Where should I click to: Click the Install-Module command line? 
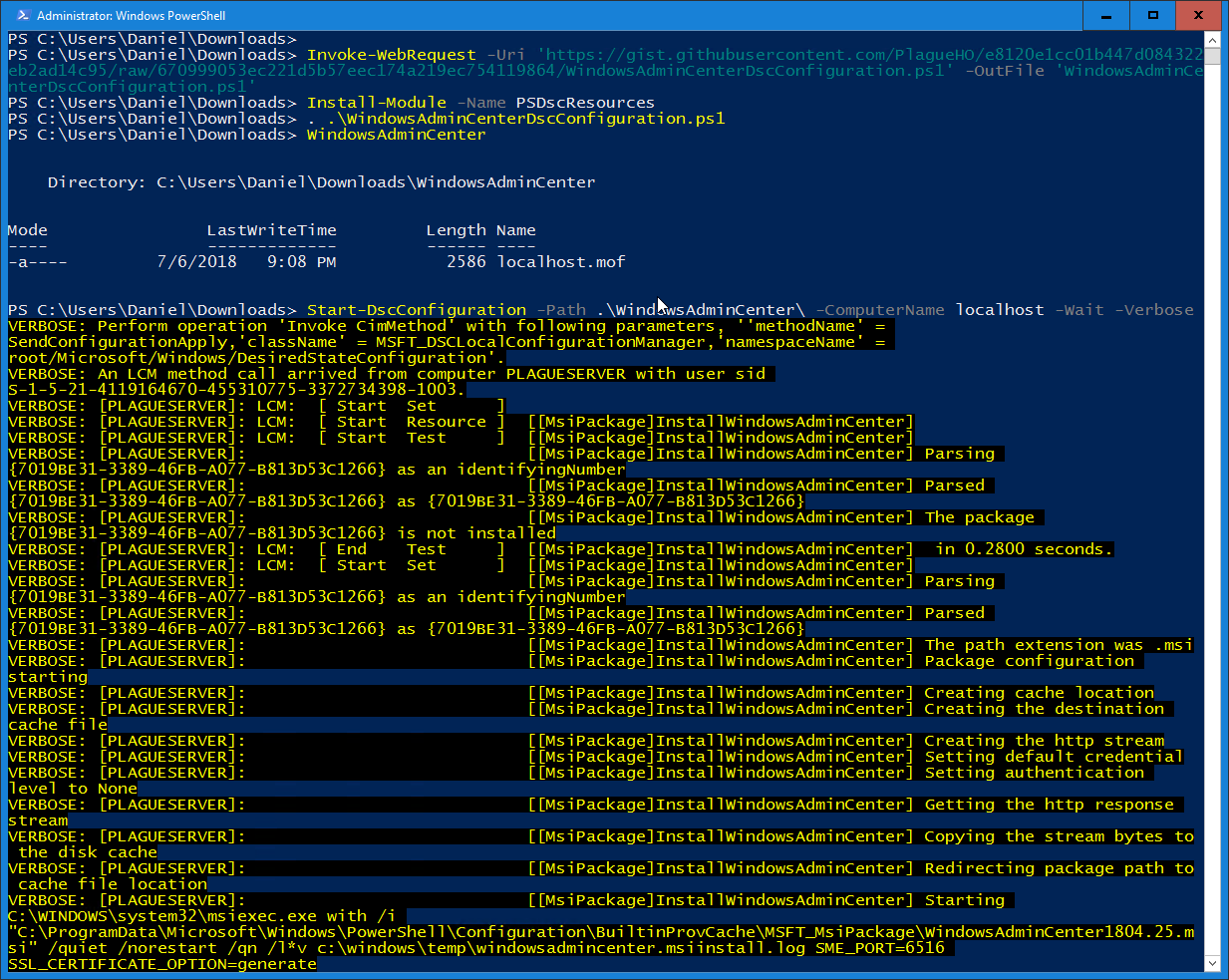pyautogui.click(x=331, y=103)
